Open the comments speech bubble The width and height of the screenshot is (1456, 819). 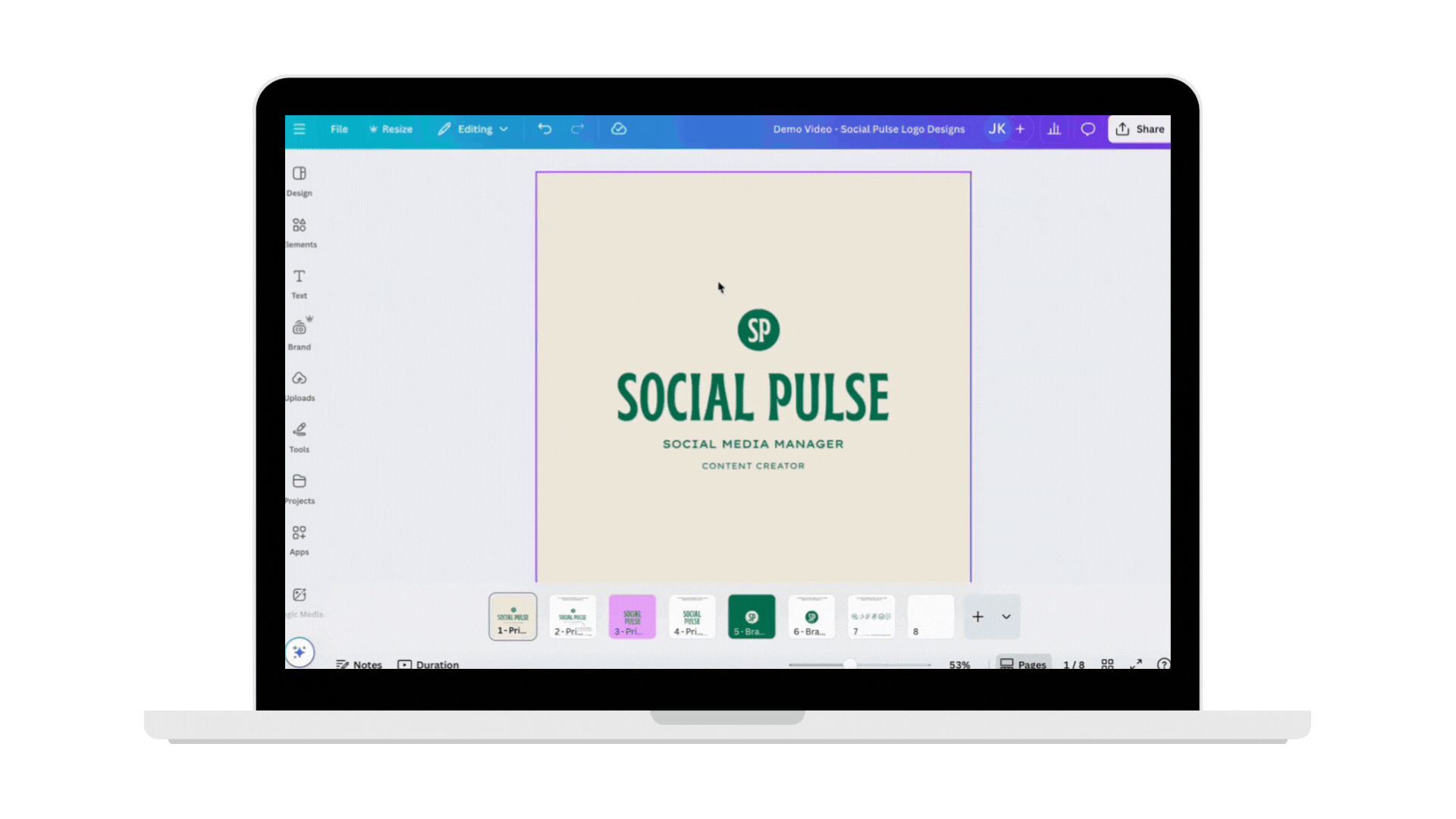pos(1088,129)
